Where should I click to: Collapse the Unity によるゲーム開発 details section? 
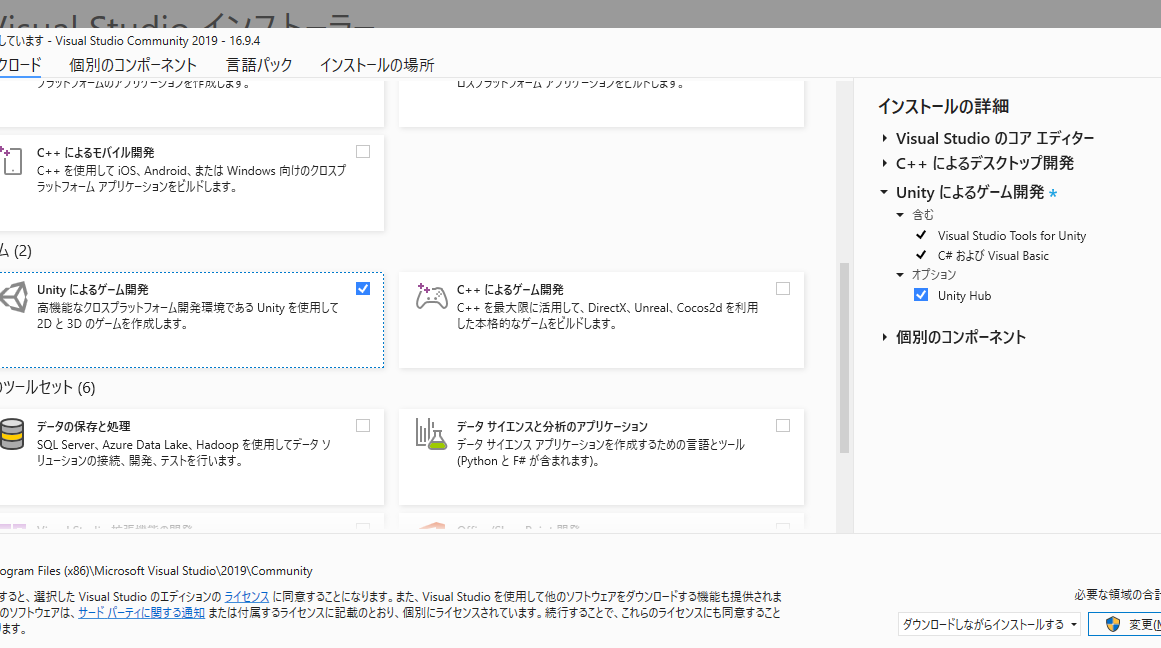pyautogui.click(x=883, y=192)
